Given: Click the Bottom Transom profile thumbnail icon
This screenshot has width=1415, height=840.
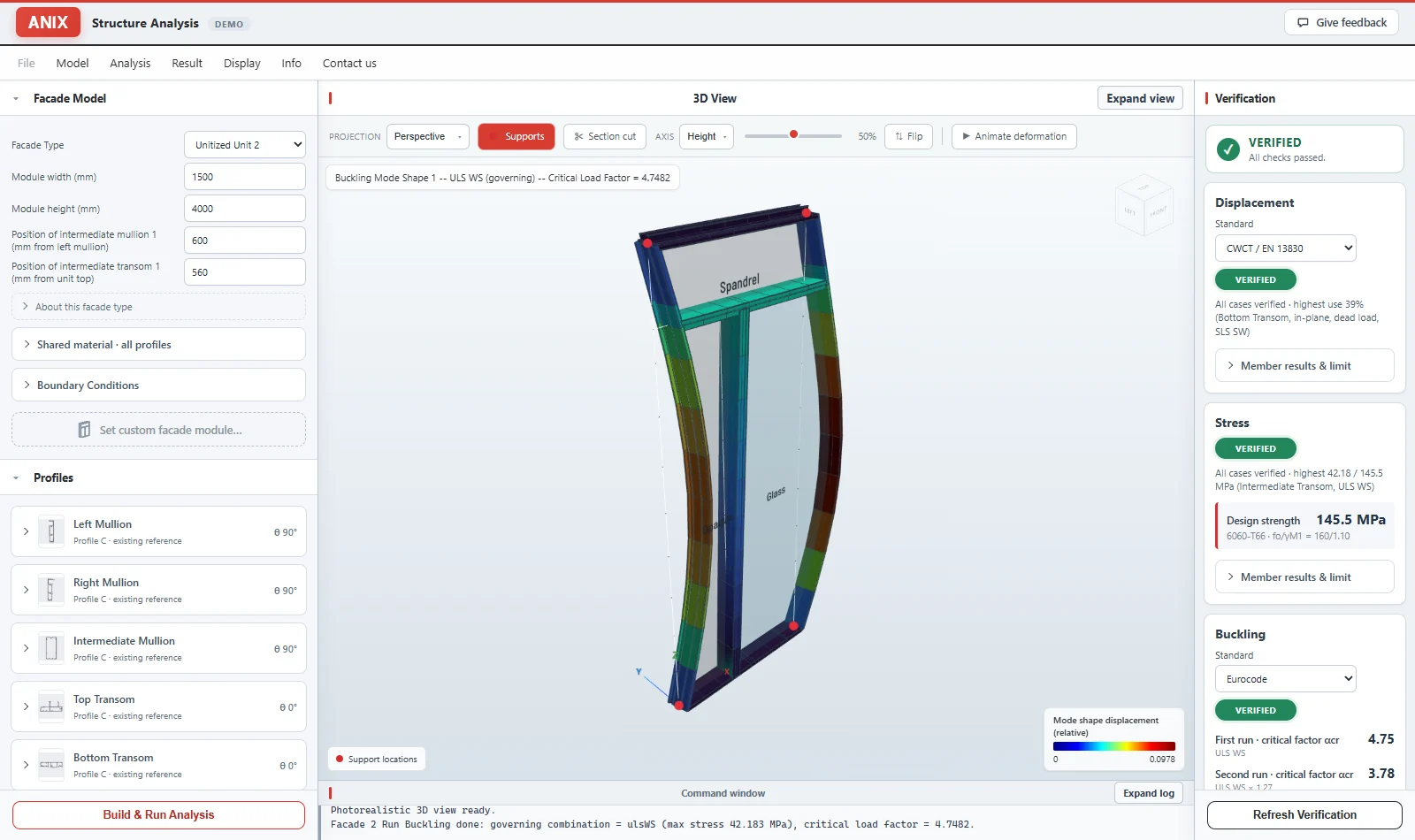Looking at the screenshot, I should coord(51,765).
